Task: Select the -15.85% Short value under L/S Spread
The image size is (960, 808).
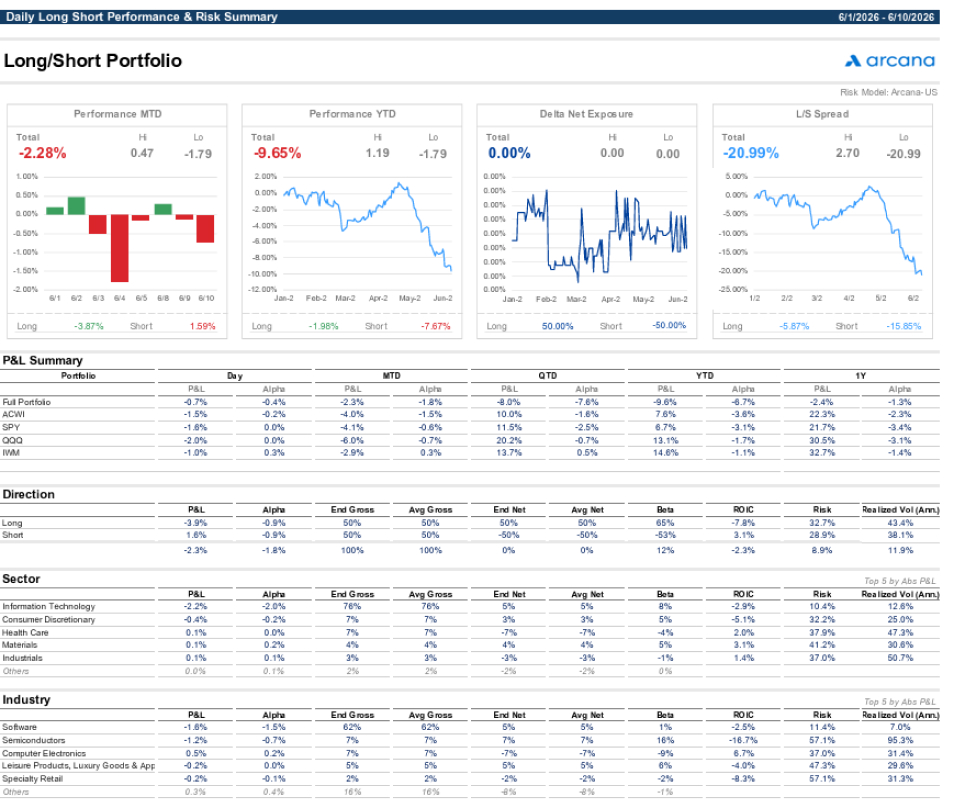Action: [x=903, y=326]
